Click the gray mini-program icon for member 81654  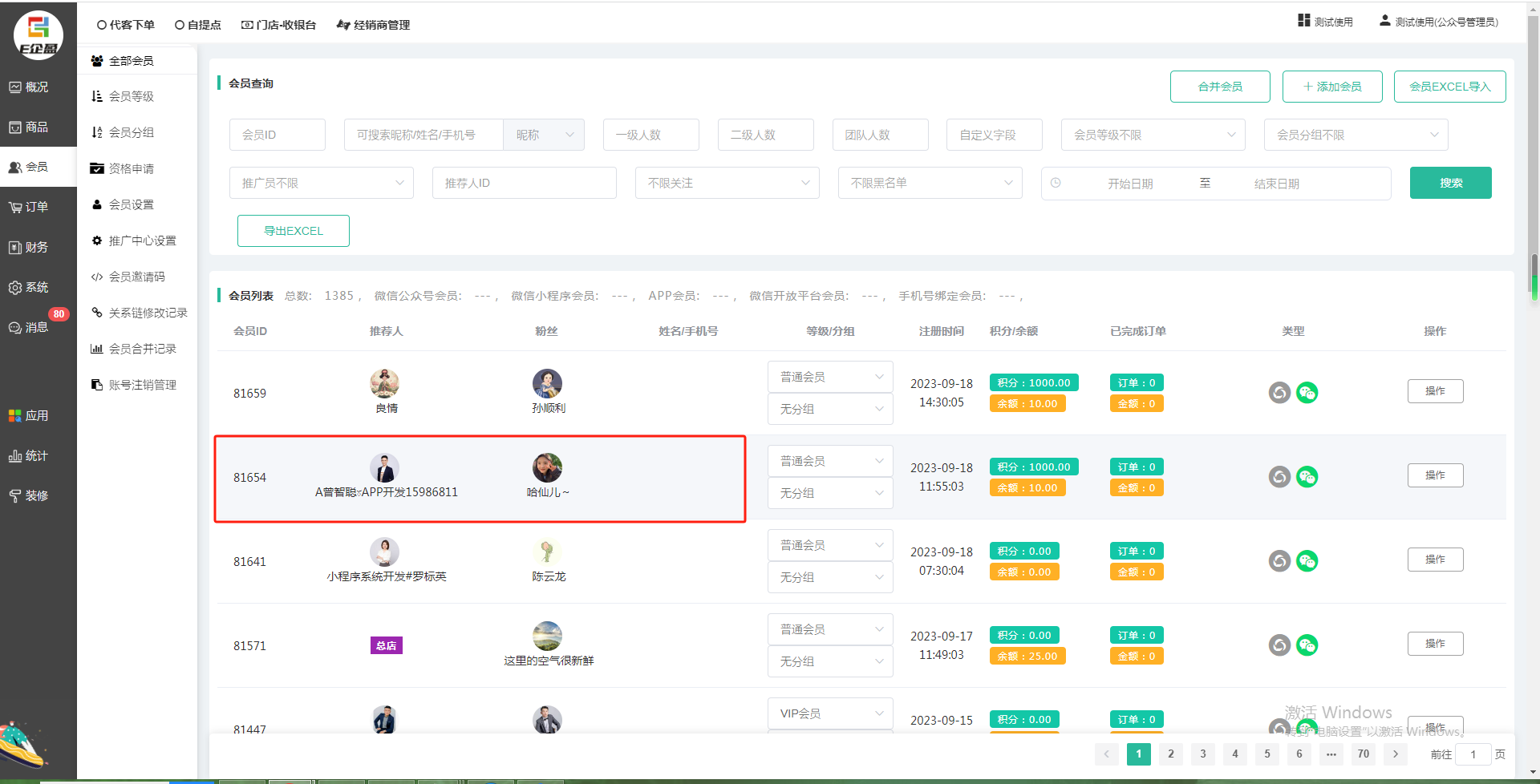pos(1279,477)
